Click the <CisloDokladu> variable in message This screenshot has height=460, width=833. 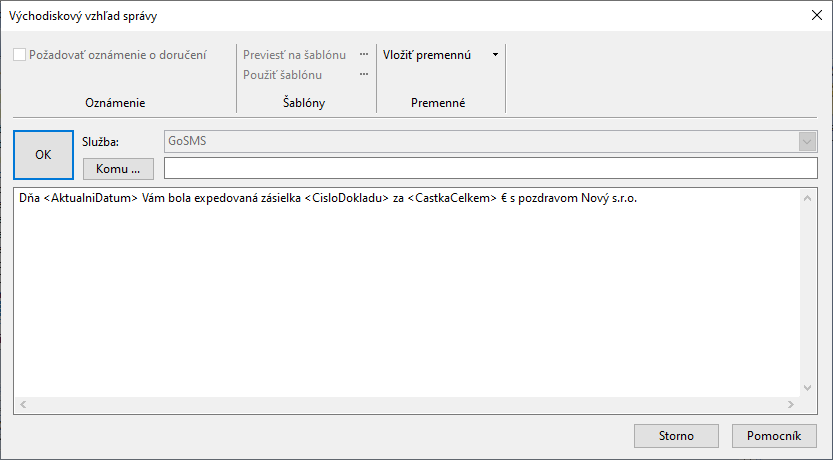(347, 198)
